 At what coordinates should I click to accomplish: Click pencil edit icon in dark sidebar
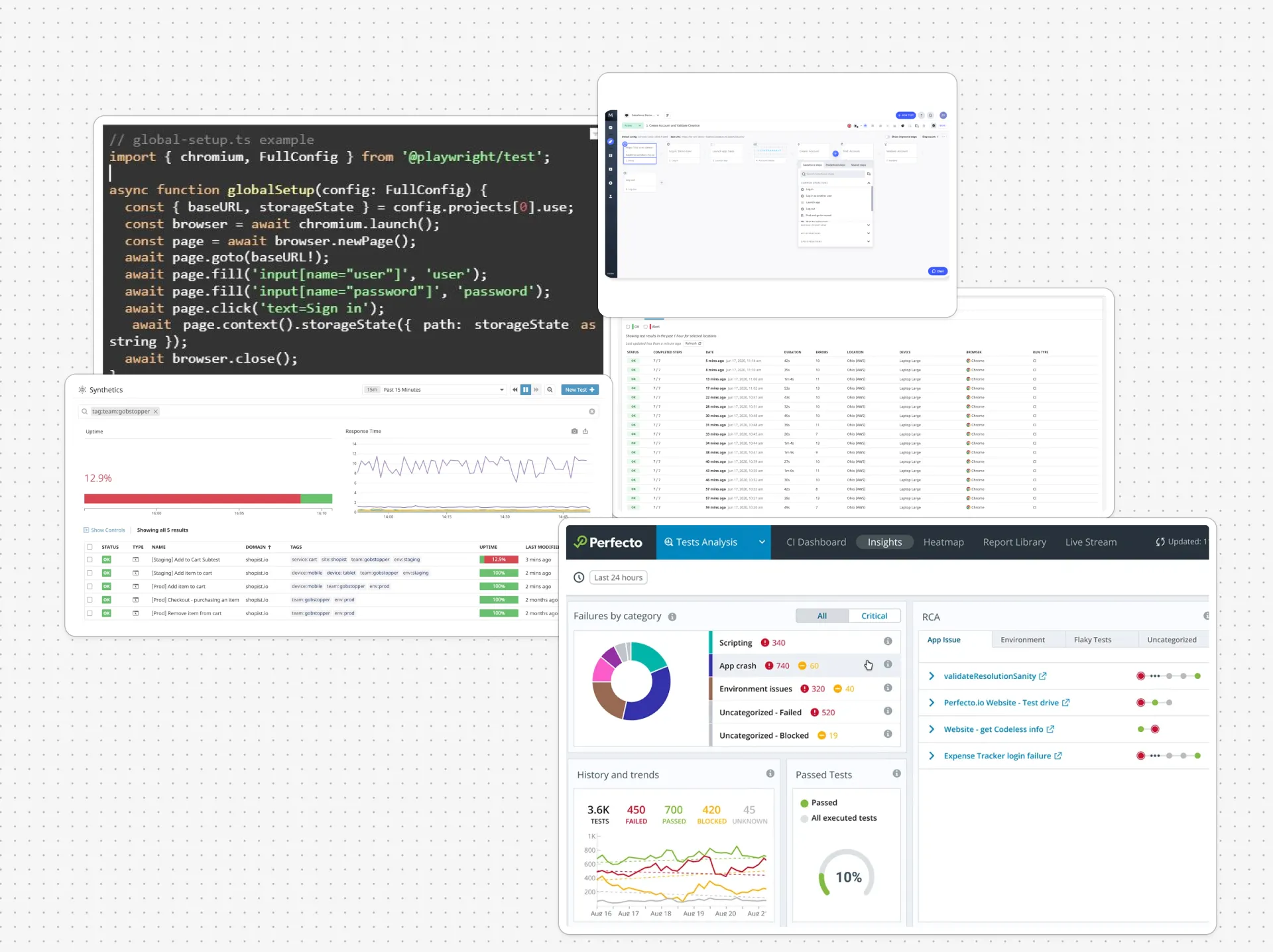point(611,141)
